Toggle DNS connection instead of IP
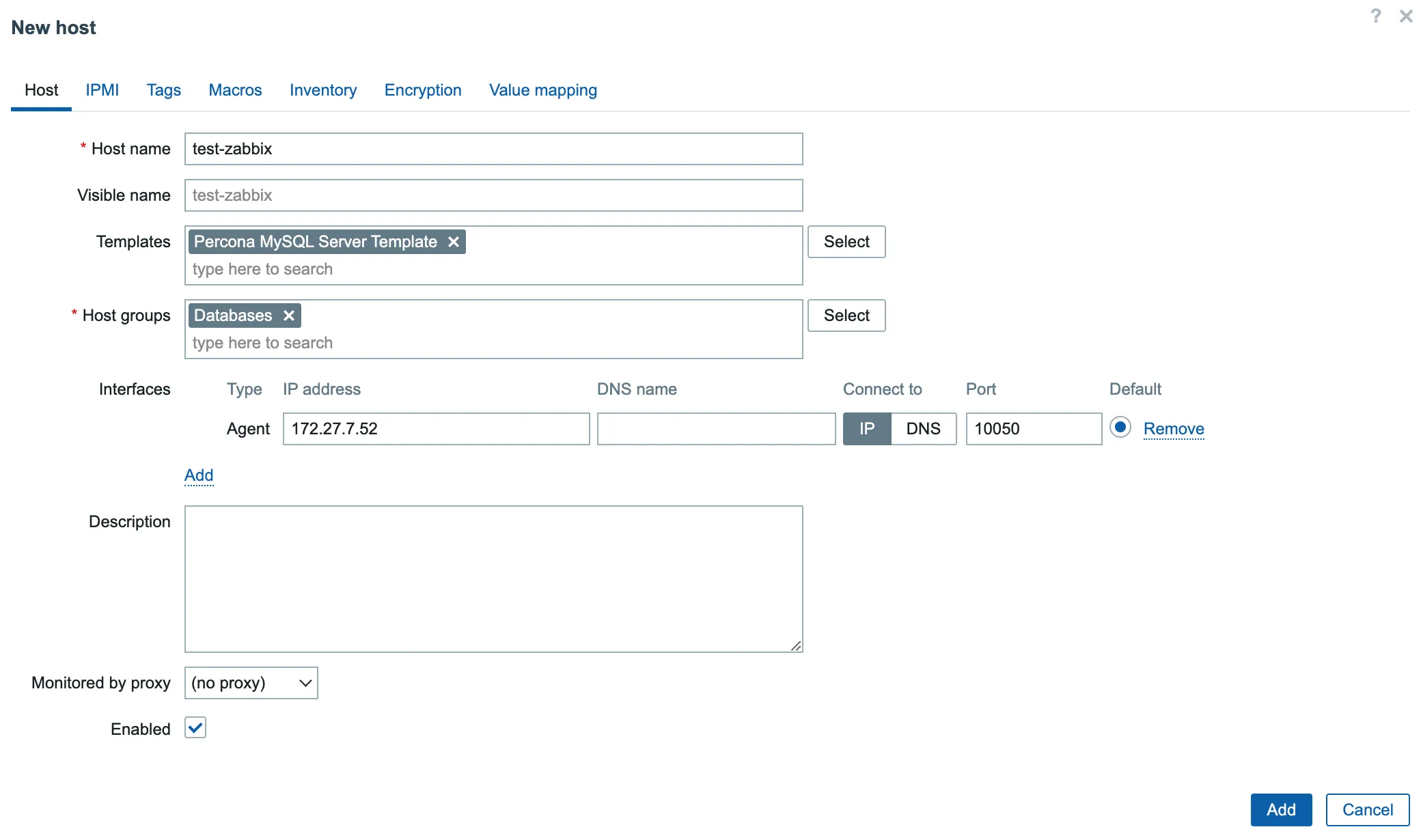Image resolution: width=1421 pixels, height=840 pixels. tap(921, 428)
